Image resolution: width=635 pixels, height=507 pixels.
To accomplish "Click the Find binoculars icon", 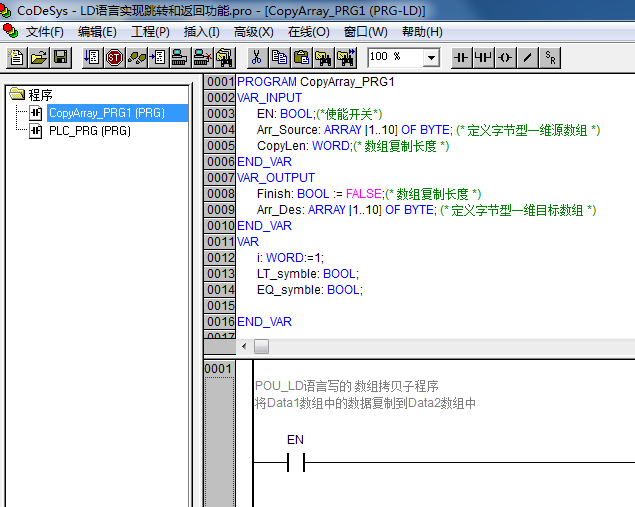I will [x=323, y=58].
